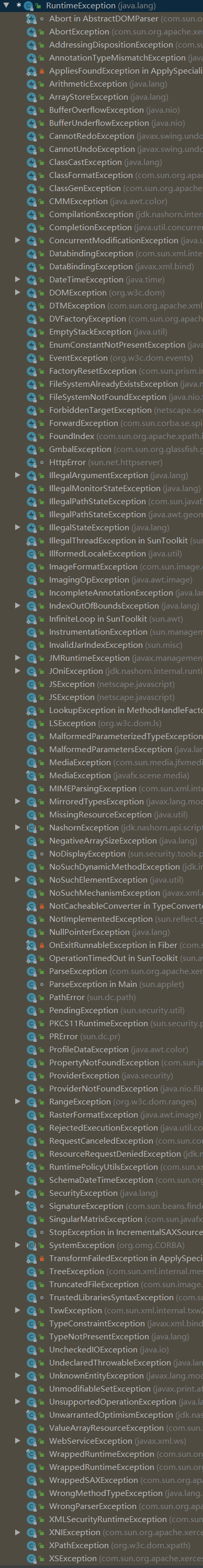Select the CannotRedoException row

click(101, 136)
